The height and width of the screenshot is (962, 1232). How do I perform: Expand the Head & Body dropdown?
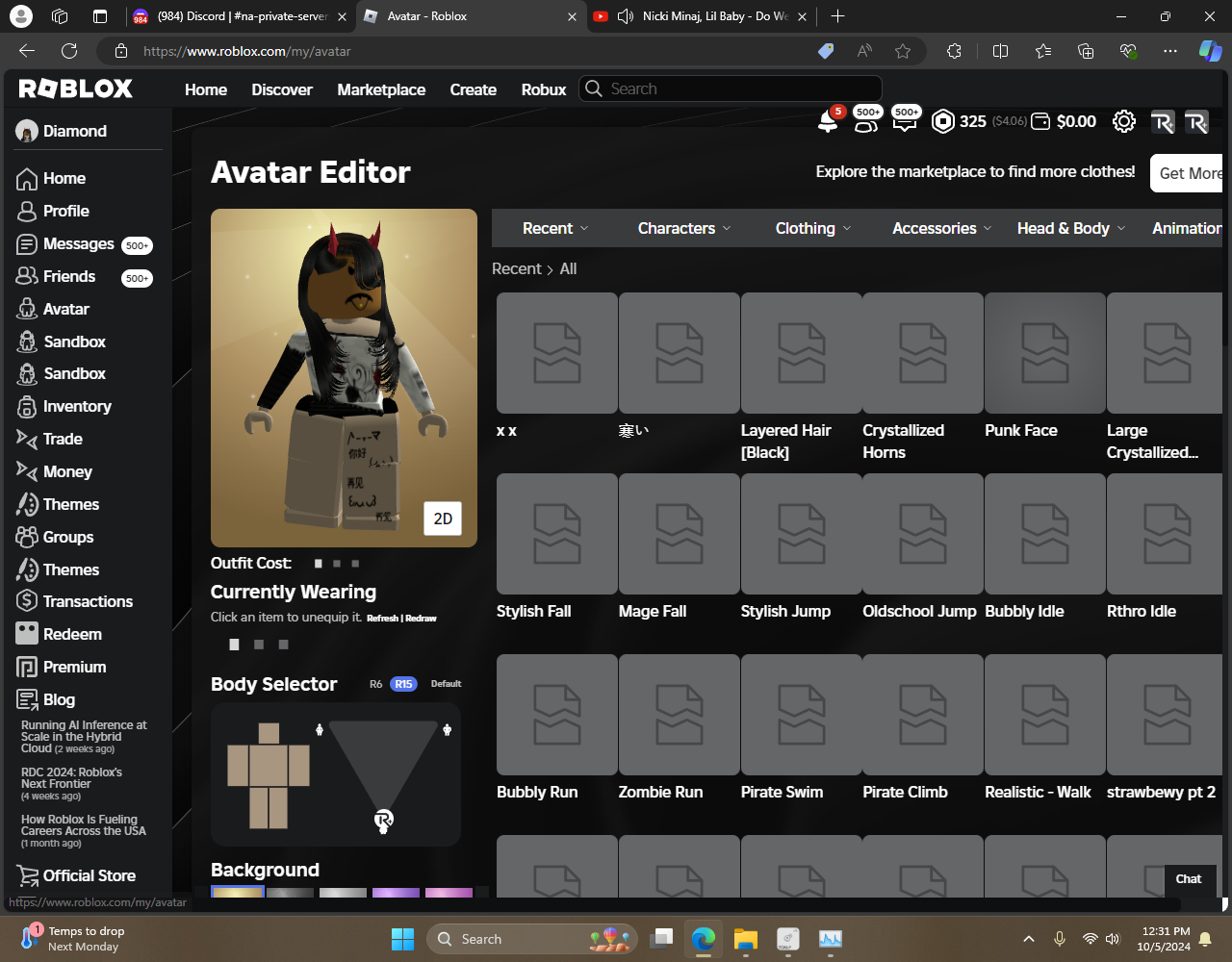[x=1071, y=228]
